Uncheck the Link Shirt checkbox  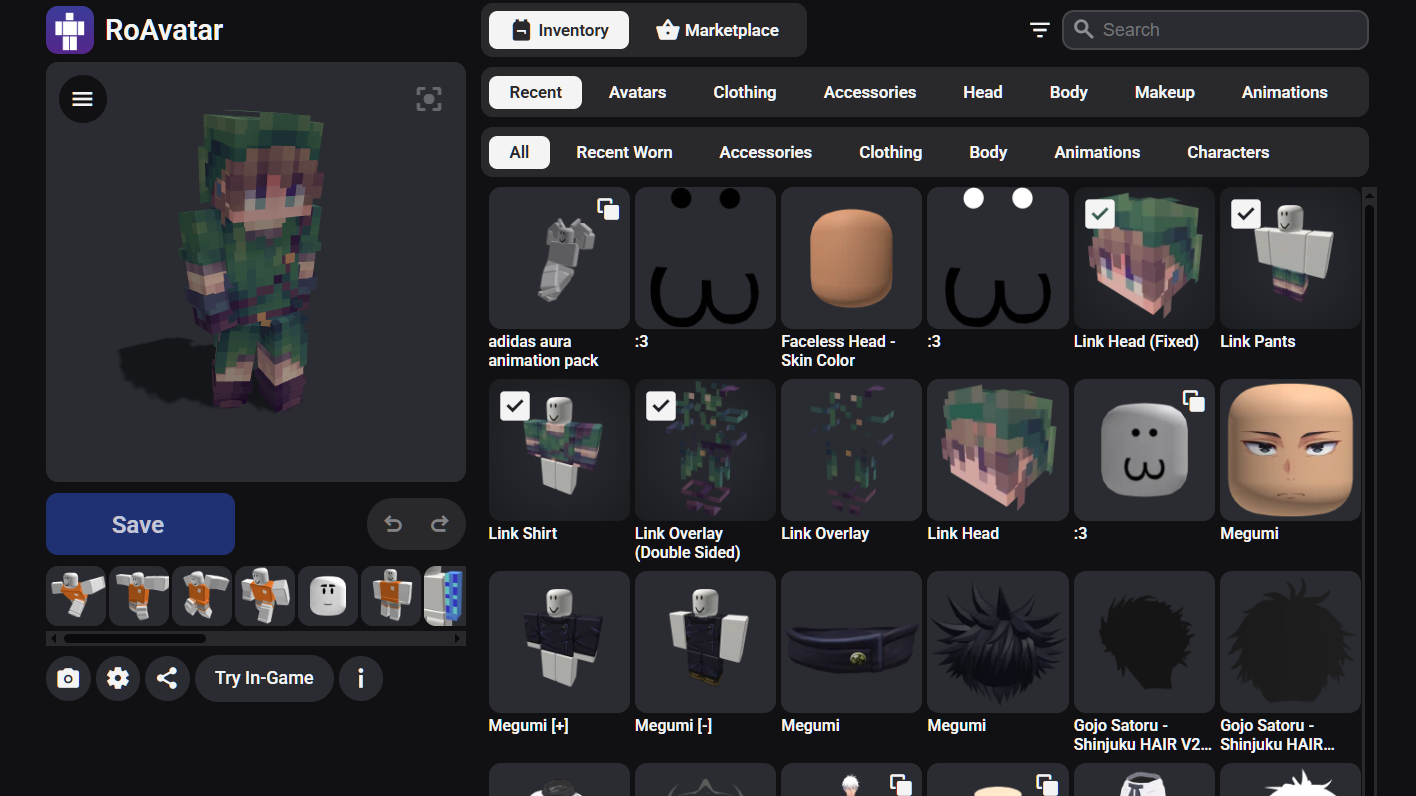(x=514, y=405)
